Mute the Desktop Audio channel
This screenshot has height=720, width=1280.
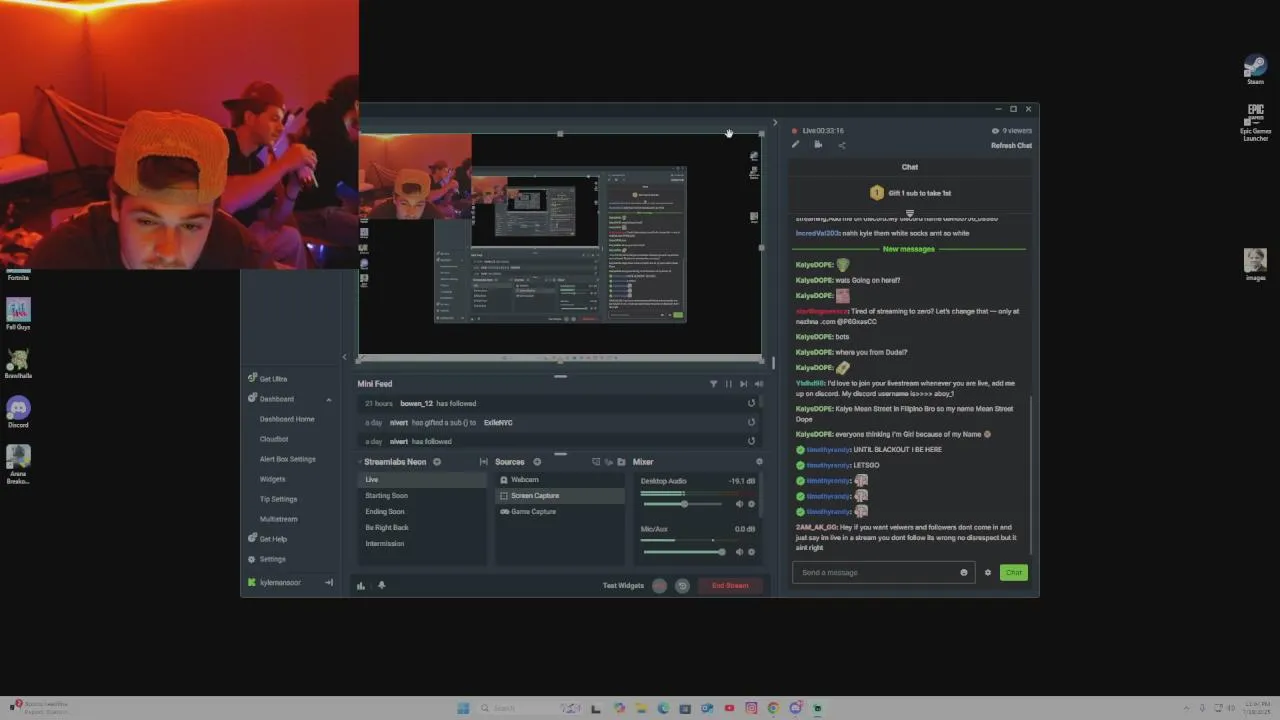pyautogui.click(x=740, y=504)
